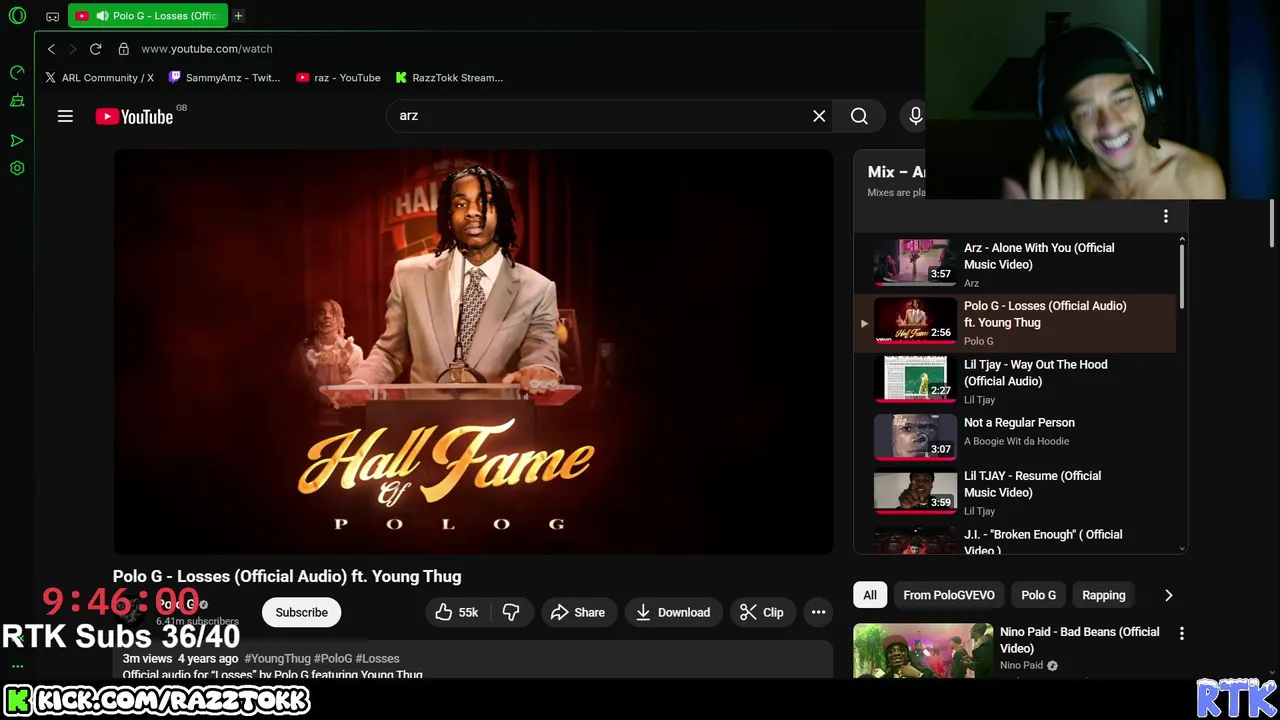Create a clip with Clip button
Screen dimensions: 1280x720
[762, 612]
